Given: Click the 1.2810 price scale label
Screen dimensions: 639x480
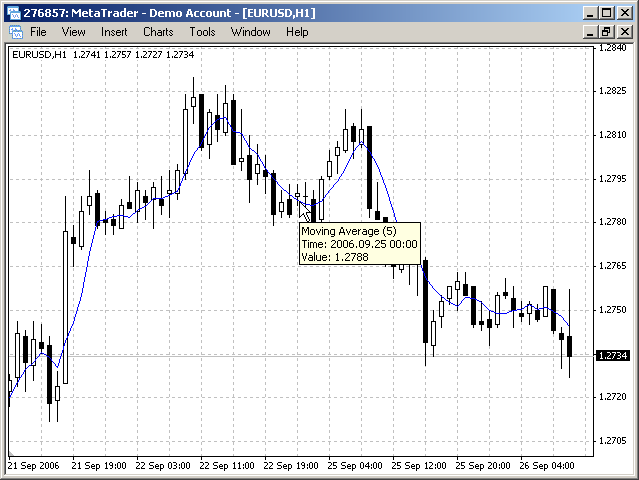Looking at the screenshot, I should pyautogui.click(x=613, y=135).
